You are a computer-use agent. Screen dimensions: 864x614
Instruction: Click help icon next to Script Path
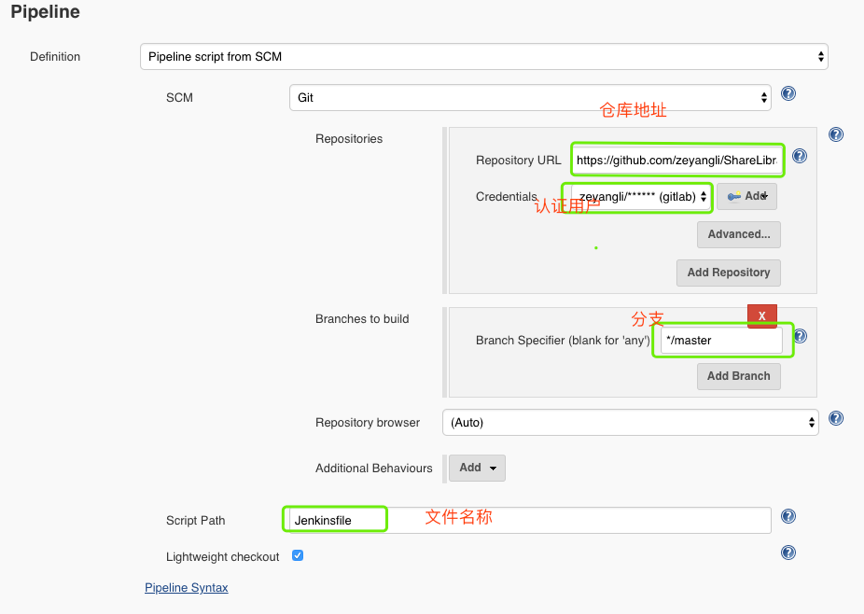788,517
